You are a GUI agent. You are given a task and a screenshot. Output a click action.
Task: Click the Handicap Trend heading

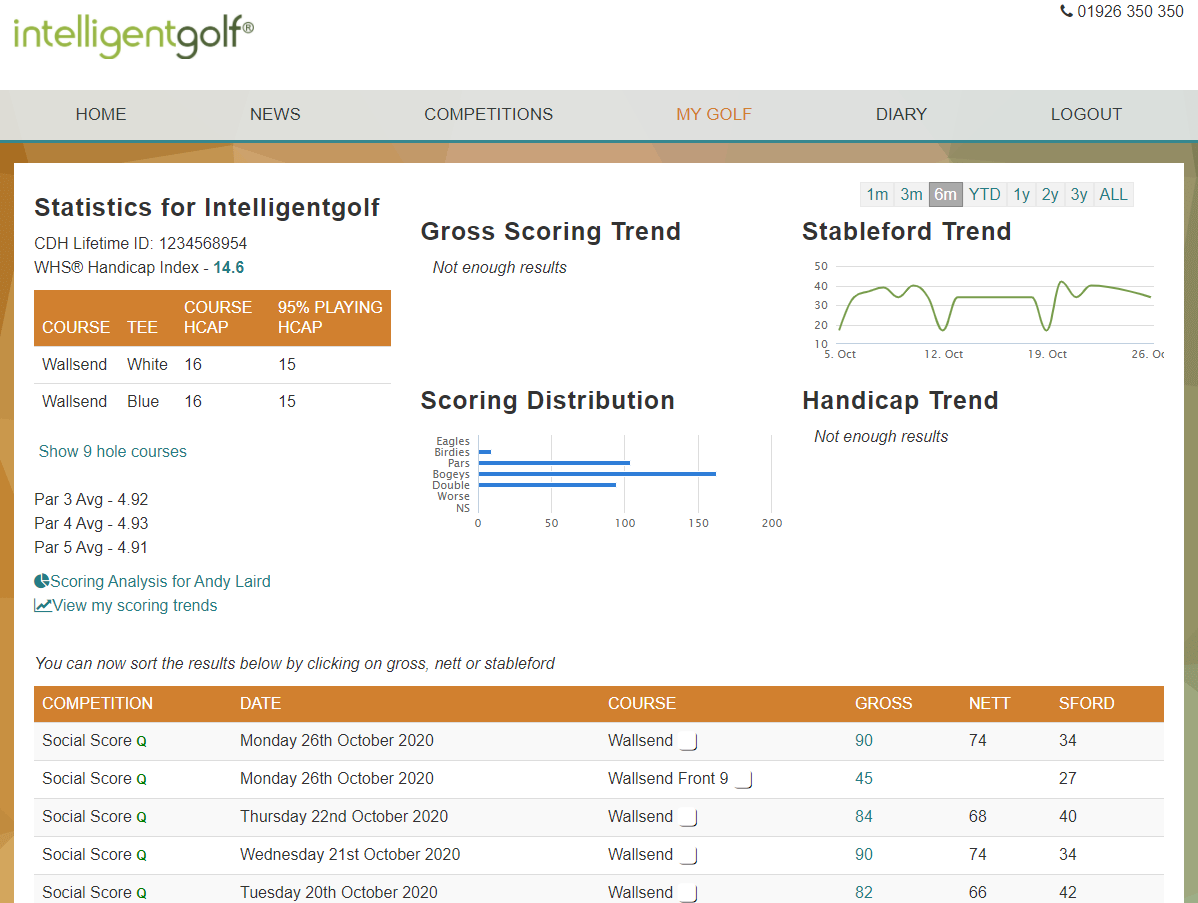click(x=900, y=400)
